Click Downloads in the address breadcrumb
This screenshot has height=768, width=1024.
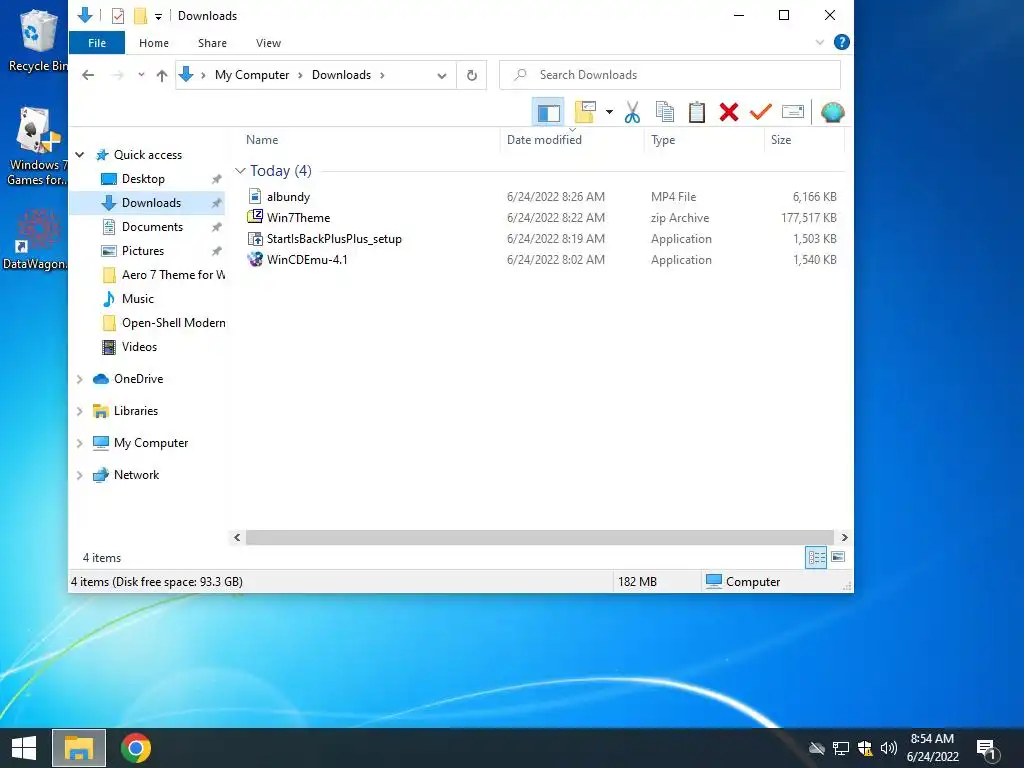pyautogui.click(x=342, y=75)
